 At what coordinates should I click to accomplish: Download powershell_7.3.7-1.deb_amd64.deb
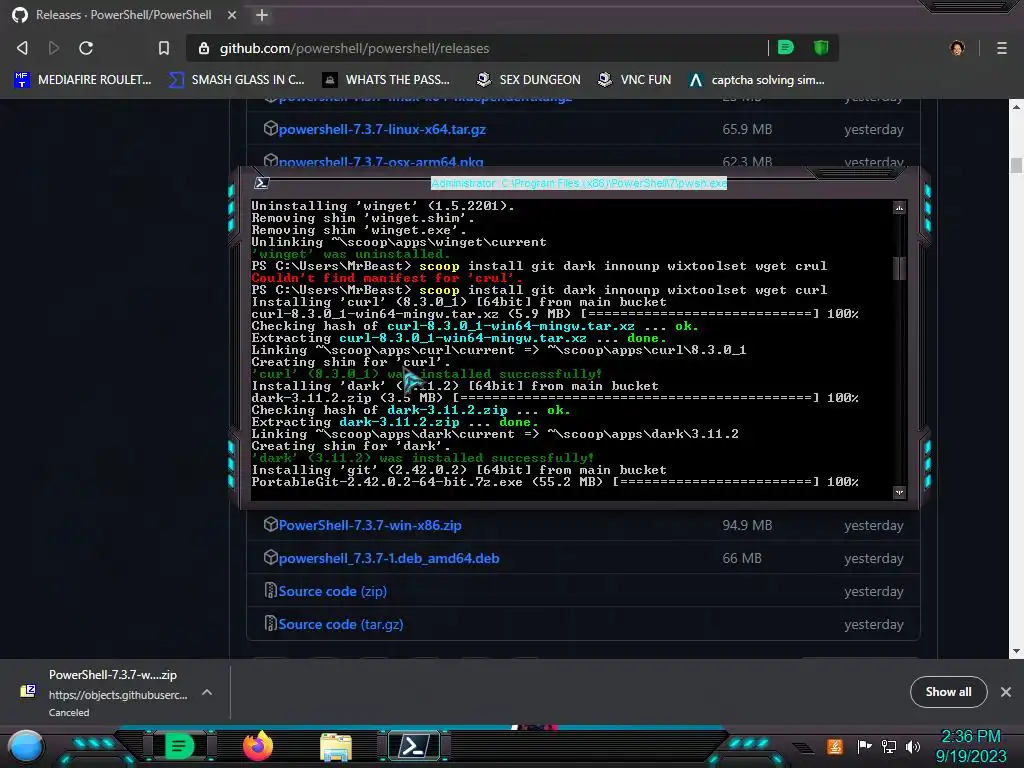pyautogui.click(x=389, y=558)
